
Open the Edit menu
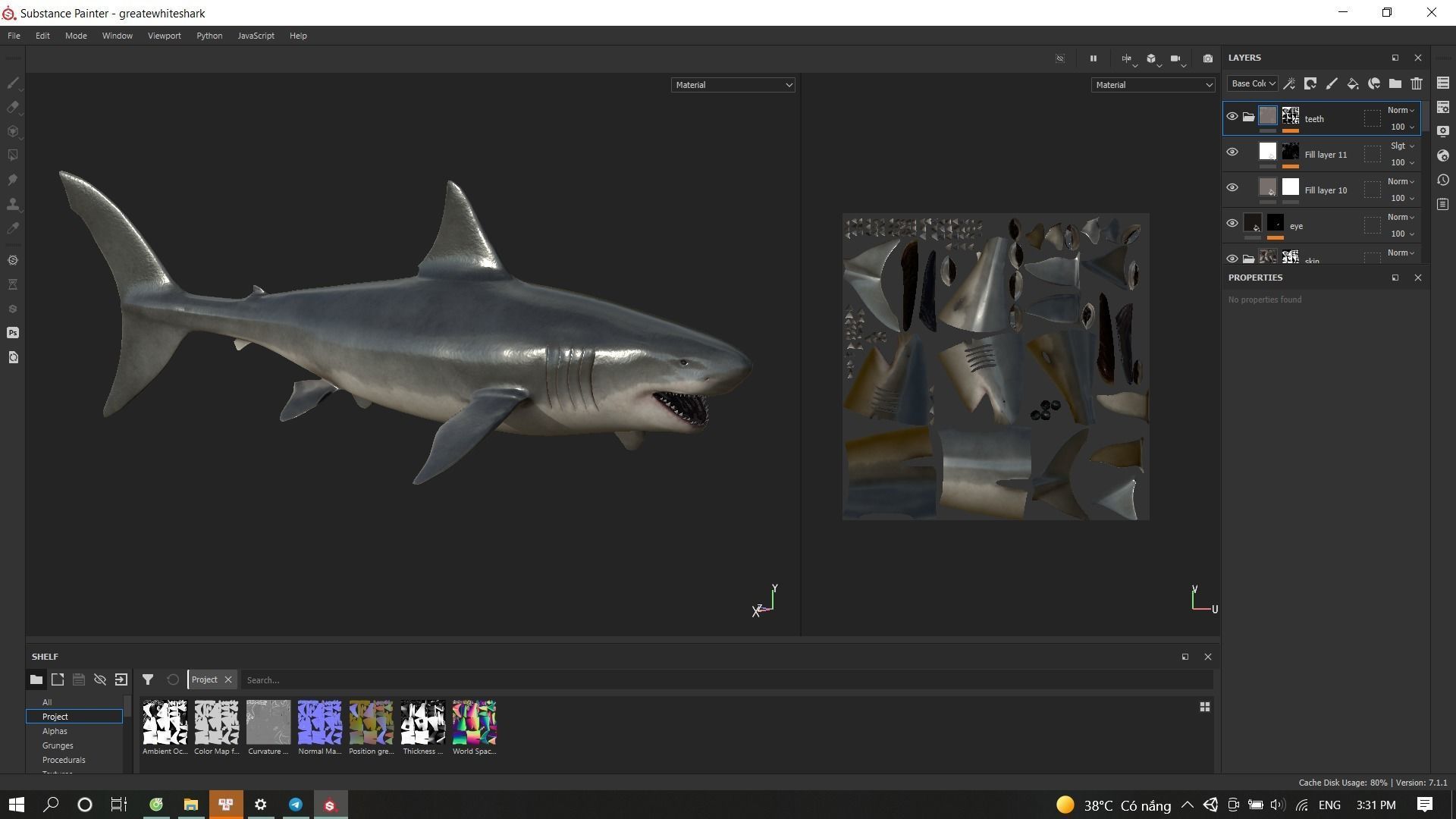click(42, 36)
